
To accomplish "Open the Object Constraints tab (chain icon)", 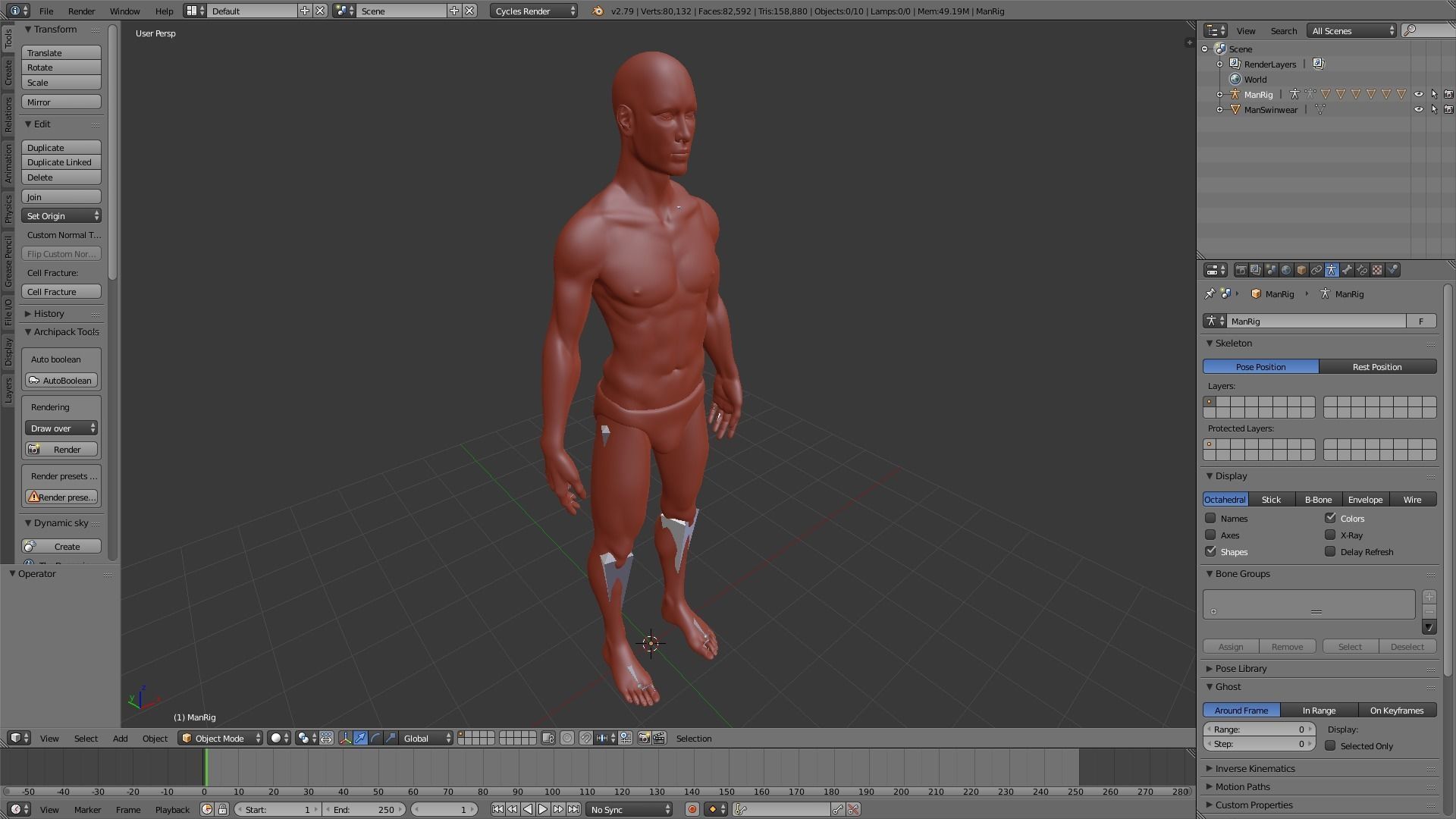I will (1316, 270).
